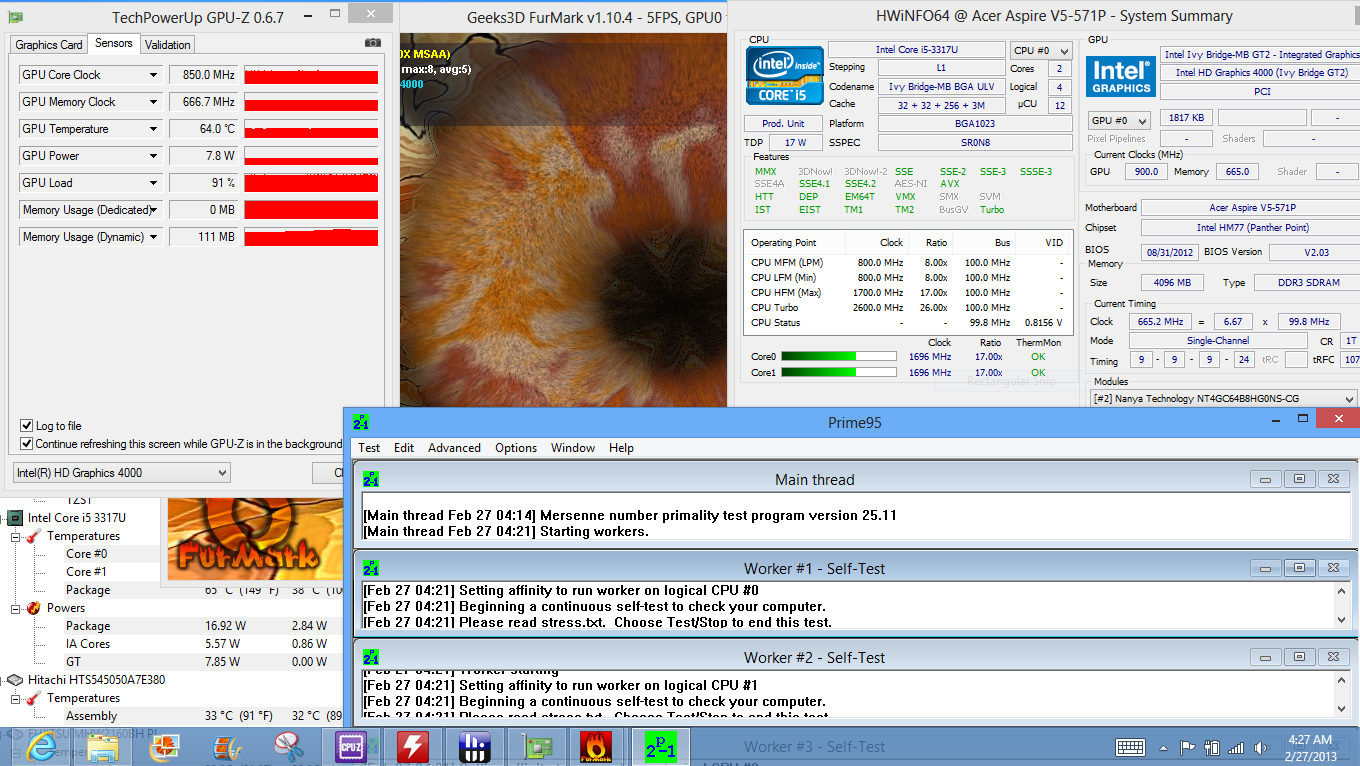Screen dimensions: 1360x766
Task: Open the Help menu in Prime95
Action: pos(621,448)
